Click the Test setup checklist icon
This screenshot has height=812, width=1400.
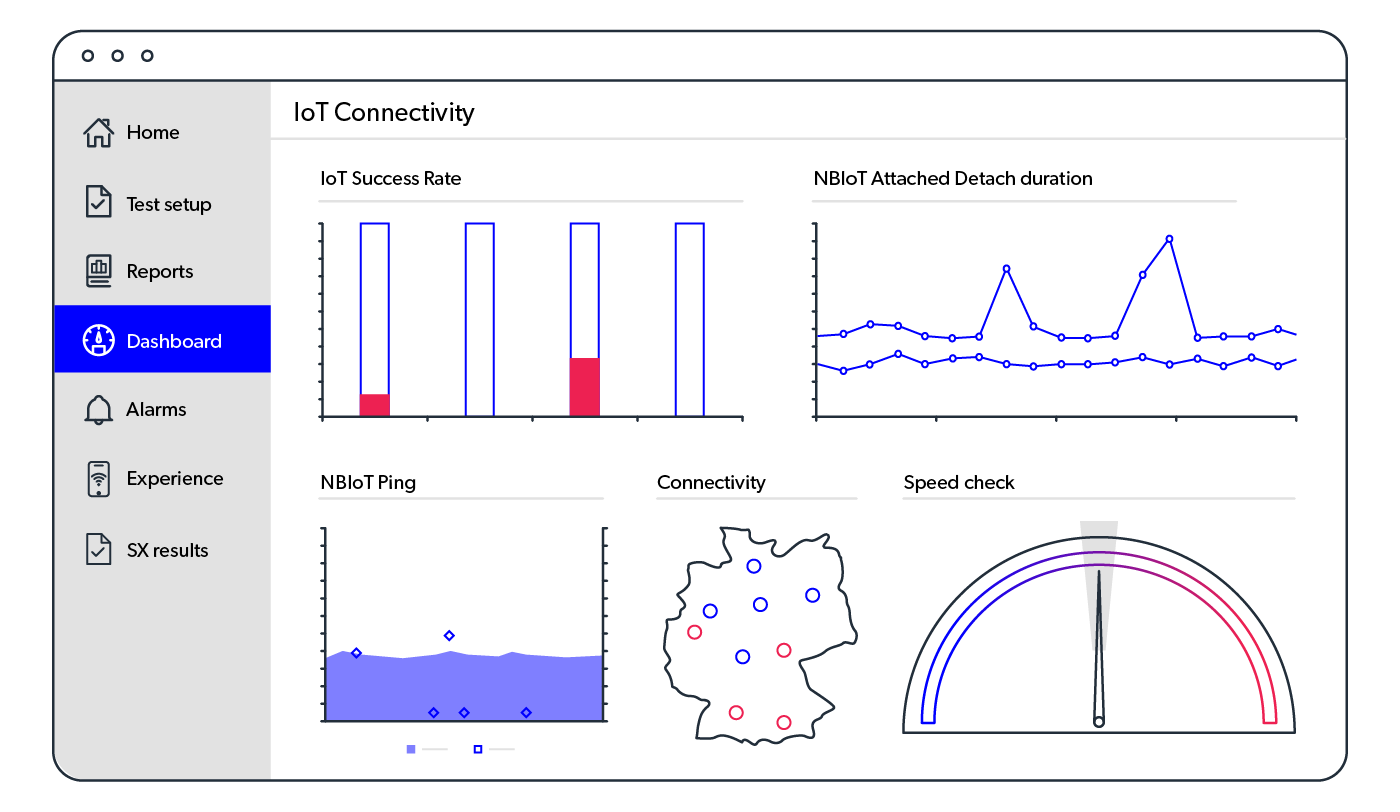tap(98, 202)
